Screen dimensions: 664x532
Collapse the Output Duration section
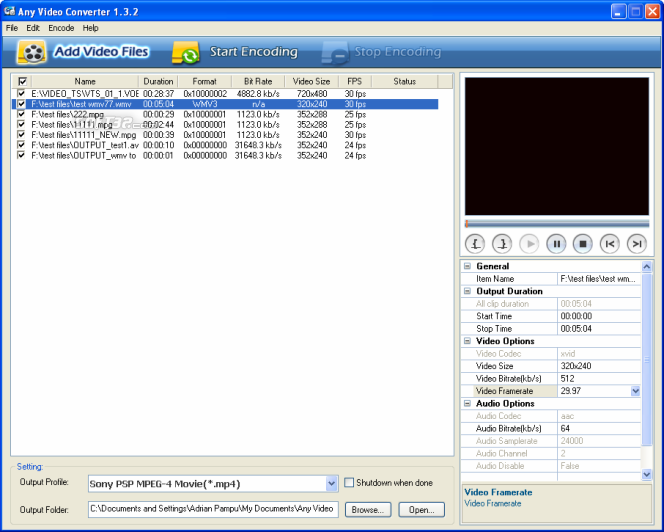[x=468, y=291]
